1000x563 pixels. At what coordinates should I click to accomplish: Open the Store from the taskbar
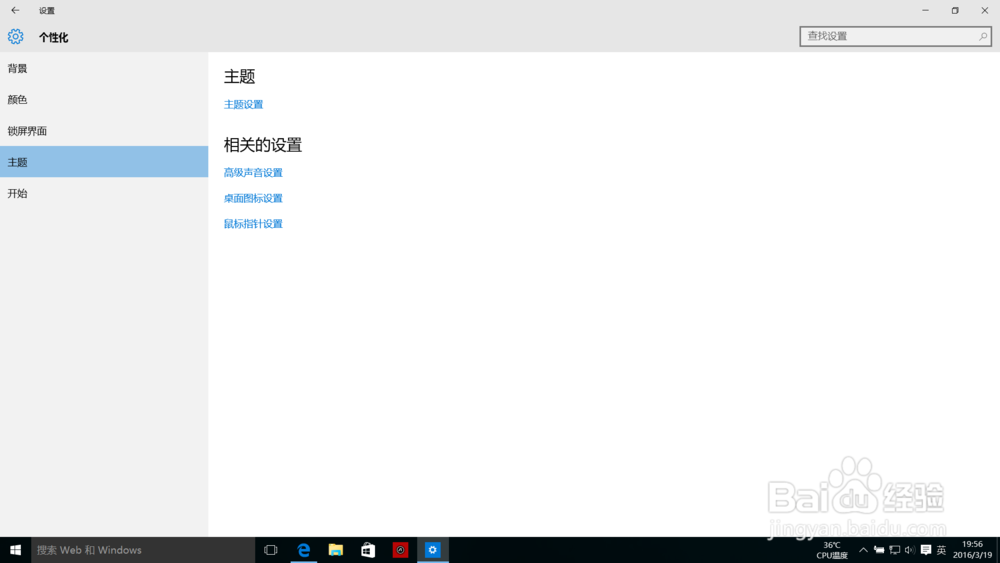tap(368, 550)
